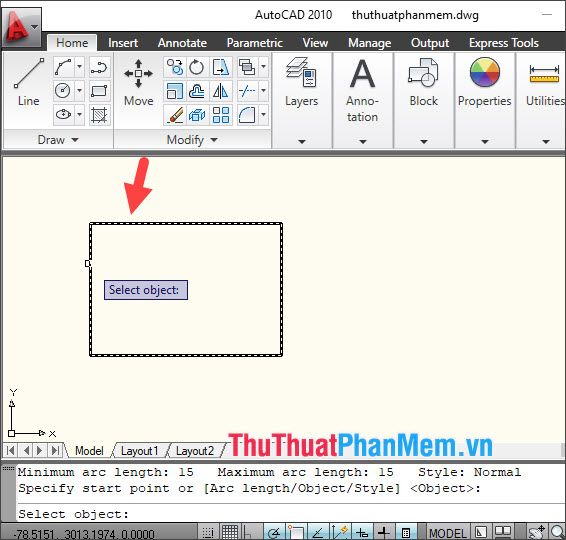Switch to the Annotate ribbon tab
Image resolution: width=566 pixels, height=540 pixels.
182,43
